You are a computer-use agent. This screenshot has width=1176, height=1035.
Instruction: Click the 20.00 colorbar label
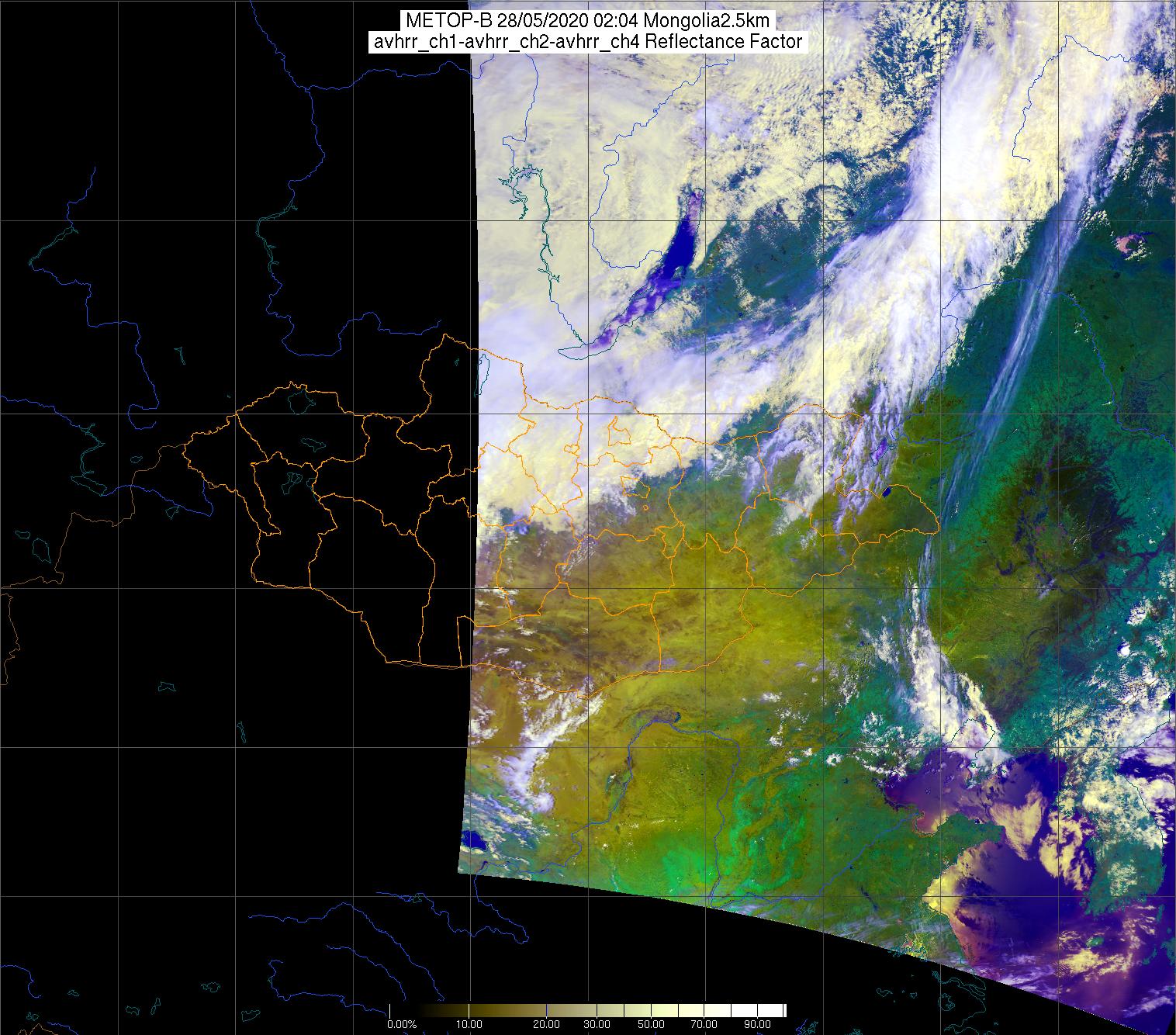[x=546, y=1025]
